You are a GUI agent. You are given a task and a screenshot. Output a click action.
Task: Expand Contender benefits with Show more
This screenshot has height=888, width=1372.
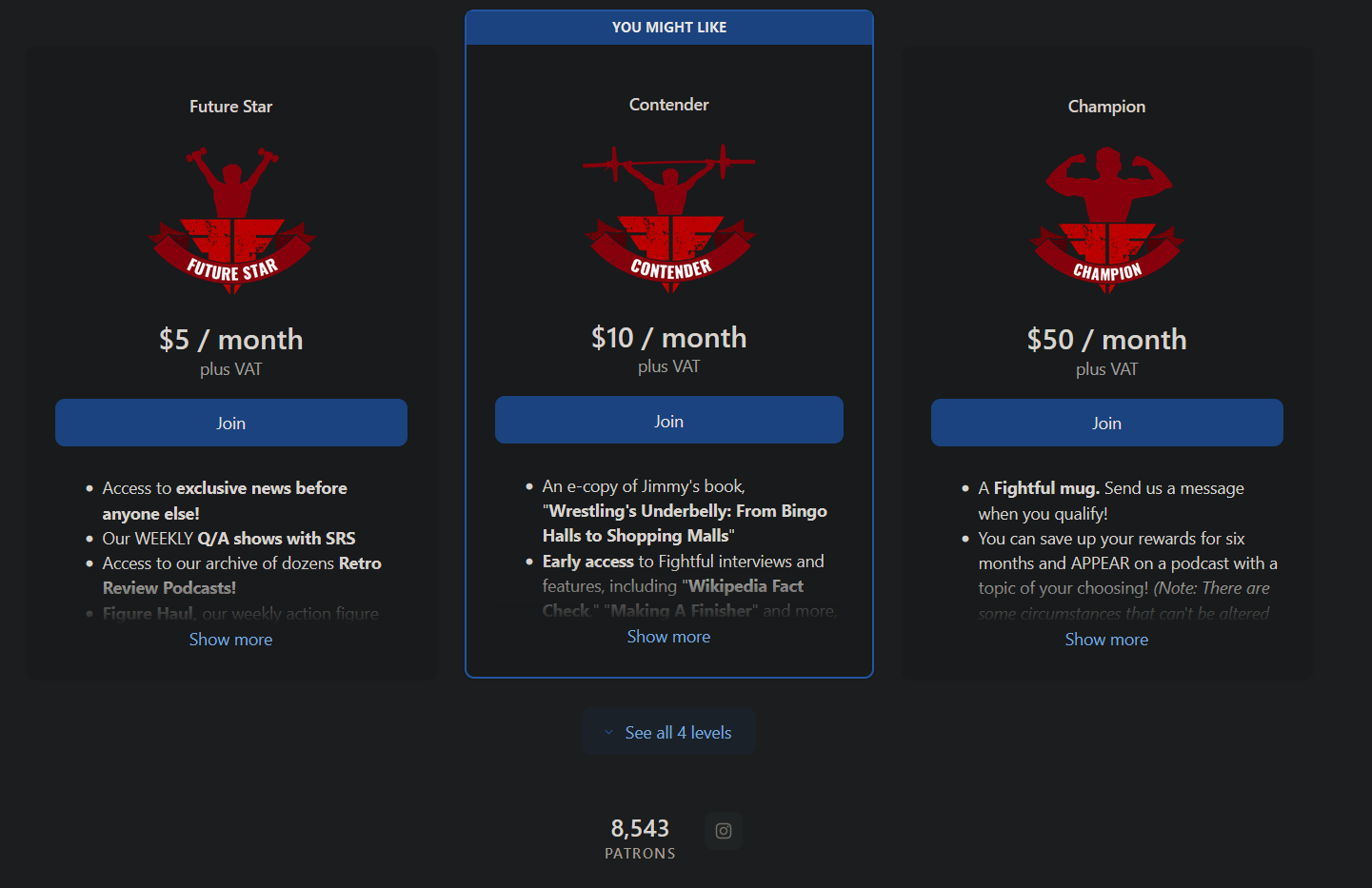point(669,637)
